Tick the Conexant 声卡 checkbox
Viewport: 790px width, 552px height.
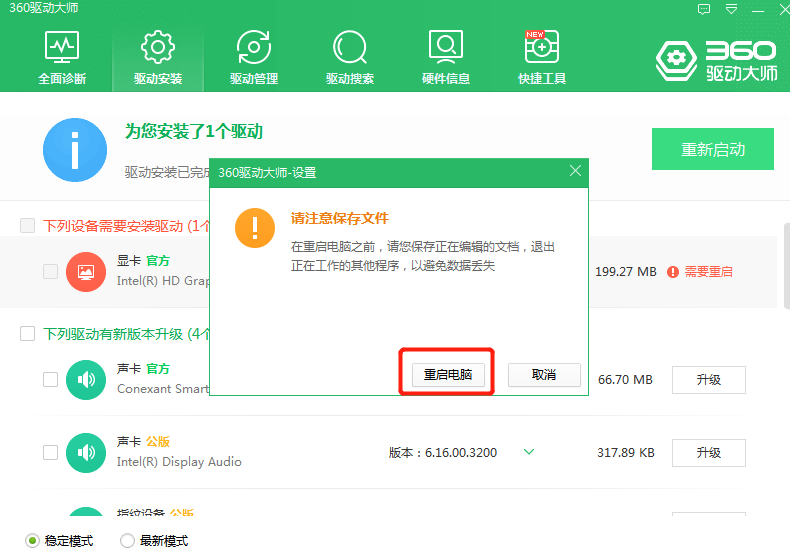click(50, 379)
